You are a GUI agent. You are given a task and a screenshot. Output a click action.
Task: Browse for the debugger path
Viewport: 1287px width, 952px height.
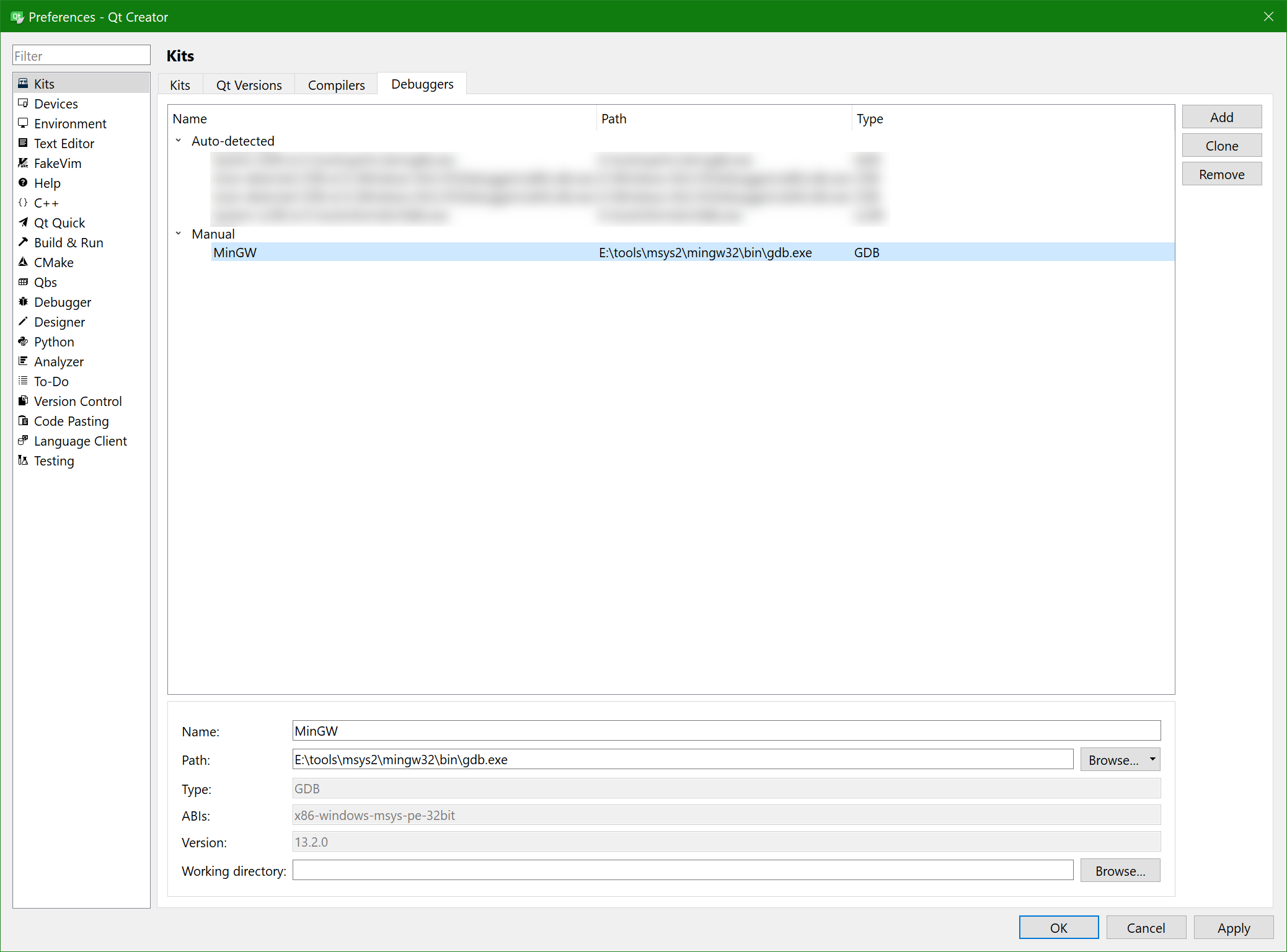click(x=1113, y=760)
